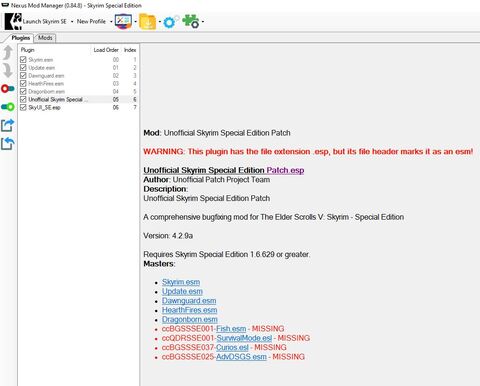
Task: Expand the tools icon dropdown arrow
Action: pos(135,22)
